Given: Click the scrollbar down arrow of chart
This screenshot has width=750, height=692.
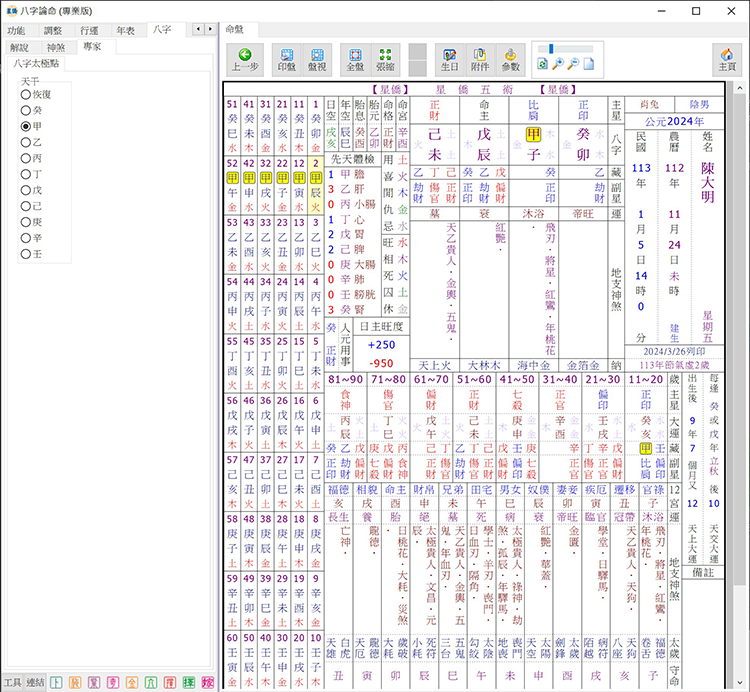Looking at the screenshot, I should pyautogui.click(x=739, y=683).
